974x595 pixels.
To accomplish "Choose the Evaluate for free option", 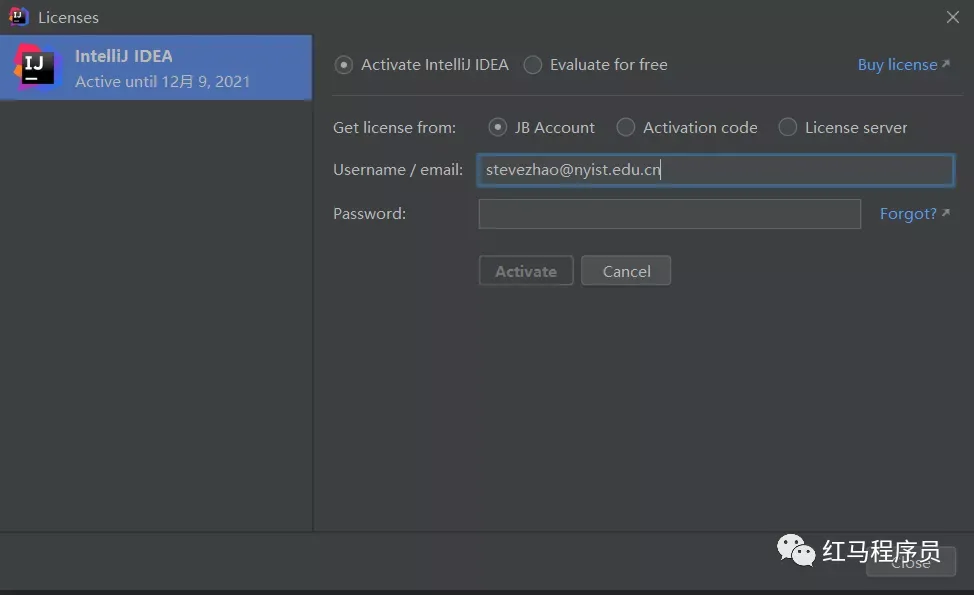I will (533, 65).
